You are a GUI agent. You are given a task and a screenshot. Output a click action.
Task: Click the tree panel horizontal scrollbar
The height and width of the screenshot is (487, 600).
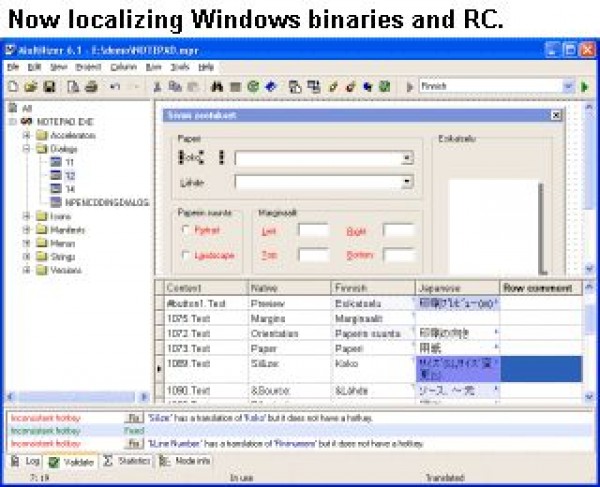point(78,397)
